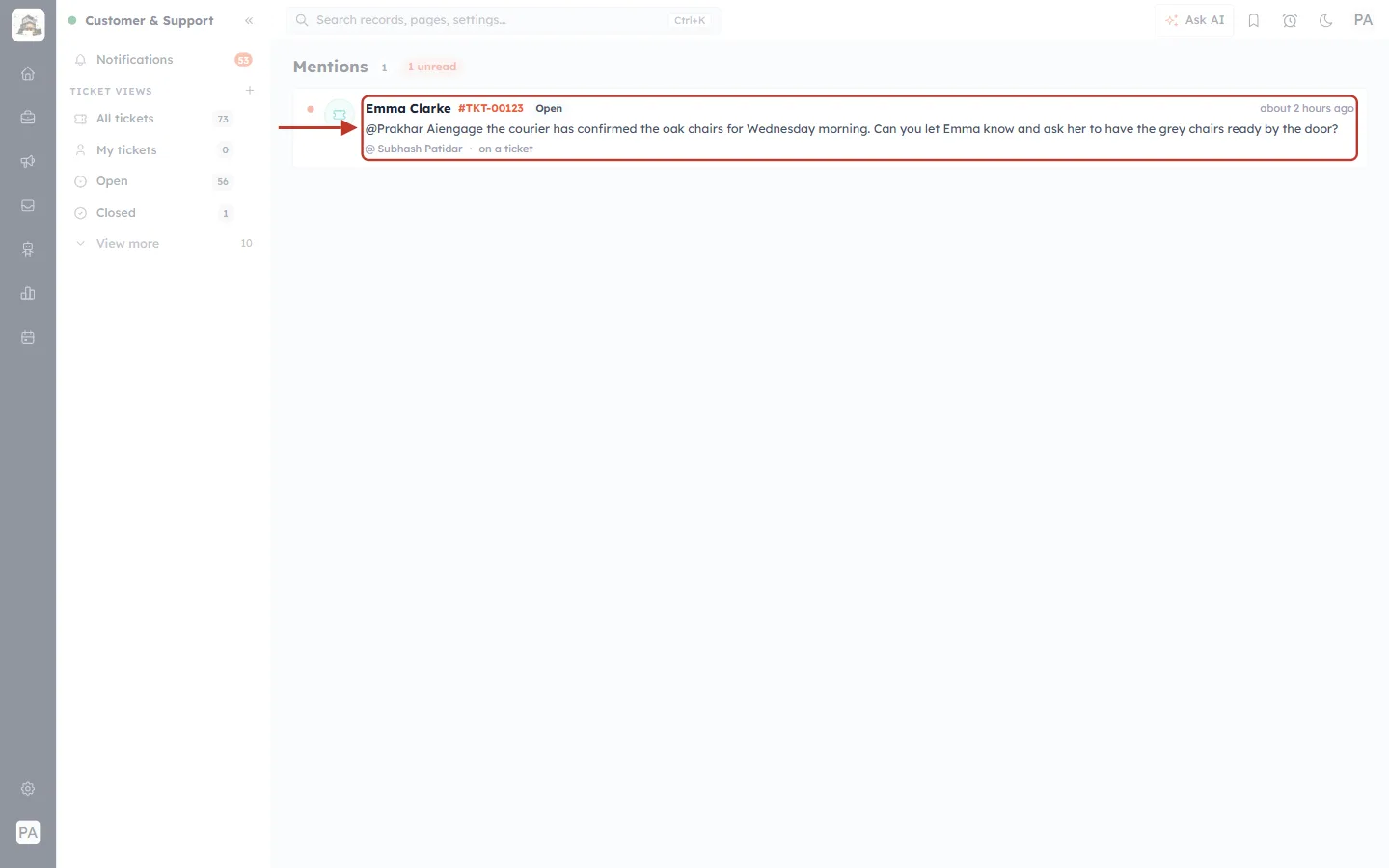The height and width of the screenshot is (868, 1389).
Task: Click the Subhash Patidar author name
Action: [x=420, y=149]
